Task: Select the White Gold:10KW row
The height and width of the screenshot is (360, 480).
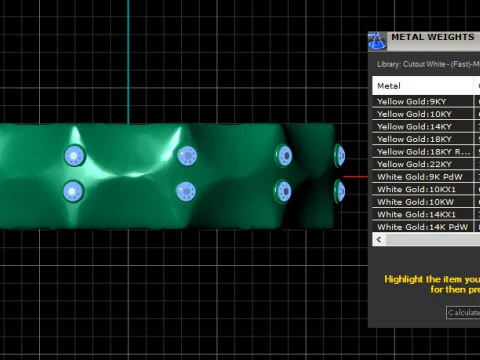Action: point(426,202)
